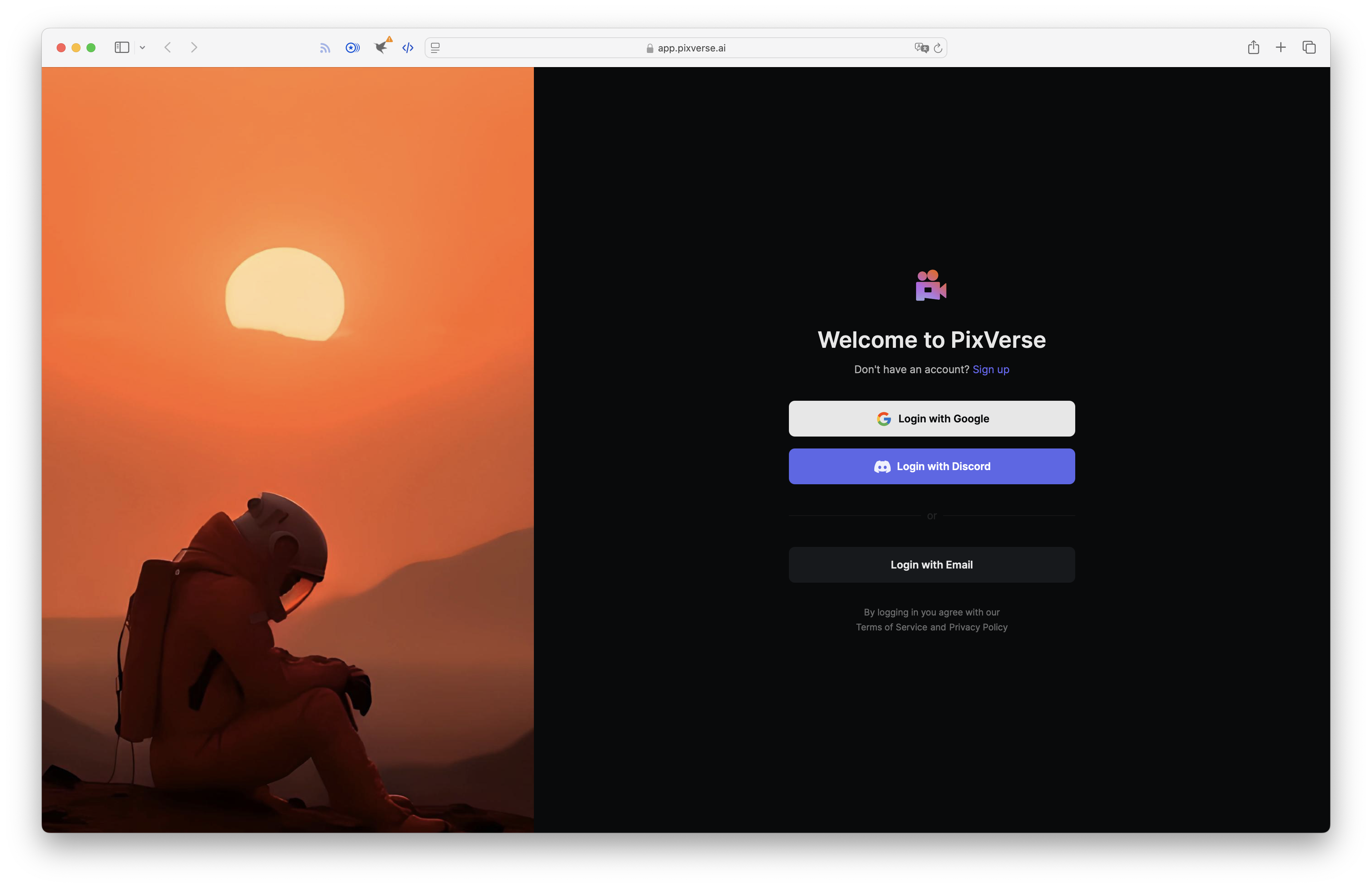Show the tab overview
The image size is (1372, 888).
pyautogui.click(x=1309, y=47)
